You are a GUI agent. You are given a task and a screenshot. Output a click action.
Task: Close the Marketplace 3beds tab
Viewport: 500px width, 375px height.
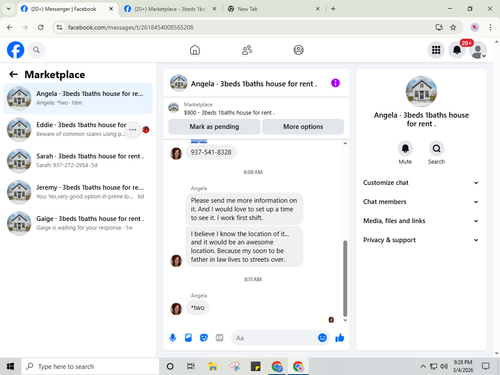click(x=214, y=9)
